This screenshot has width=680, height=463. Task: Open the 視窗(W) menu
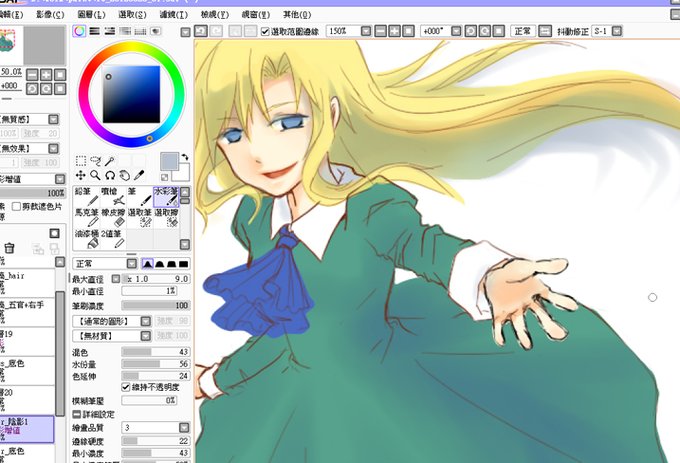click(256, 15)
